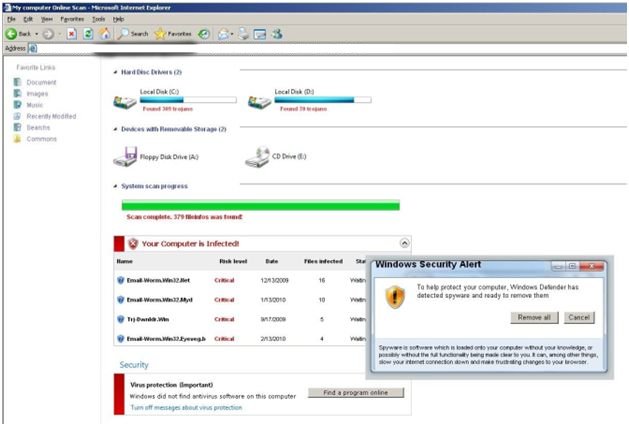This screenshot has width=629, height=426.
Task: Click the Print toolbar icon
Action: point(242,33)
